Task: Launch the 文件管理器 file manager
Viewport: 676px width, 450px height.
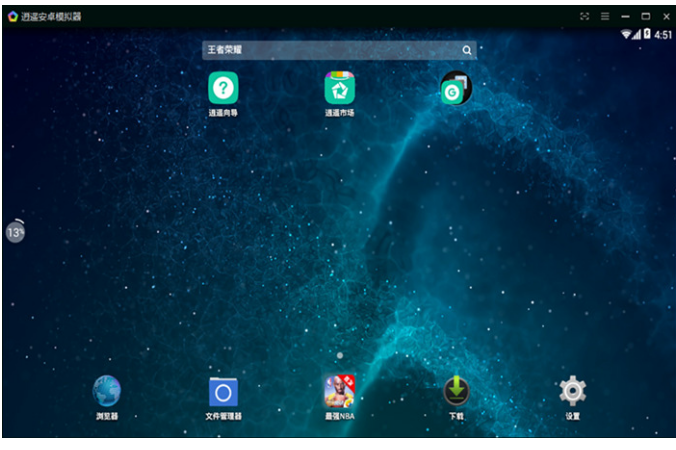Action: pos(223,390)
